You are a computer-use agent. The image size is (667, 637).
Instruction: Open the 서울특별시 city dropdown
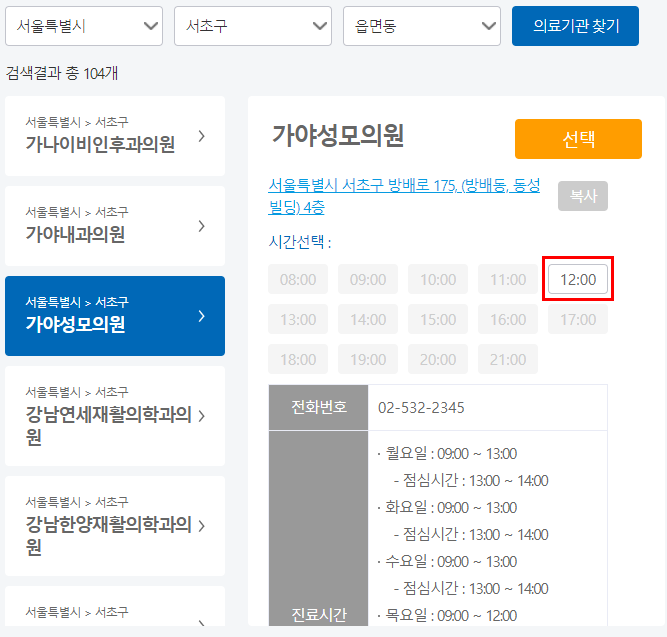point(84,26)
